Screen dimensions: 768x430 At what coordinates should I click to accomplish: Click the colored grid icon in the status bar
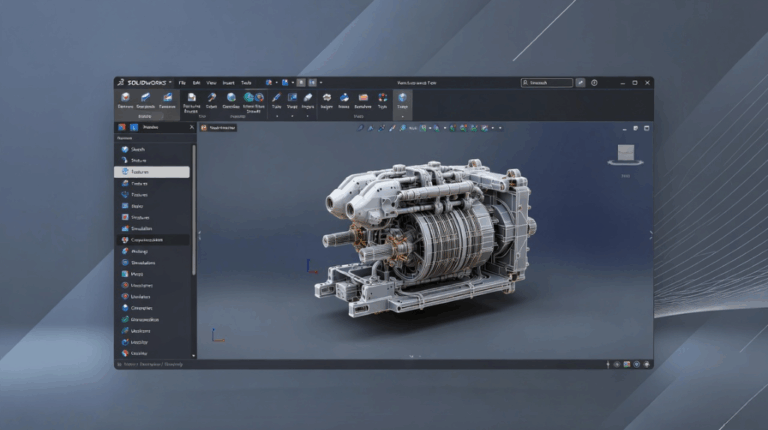(x=626, y=364)
